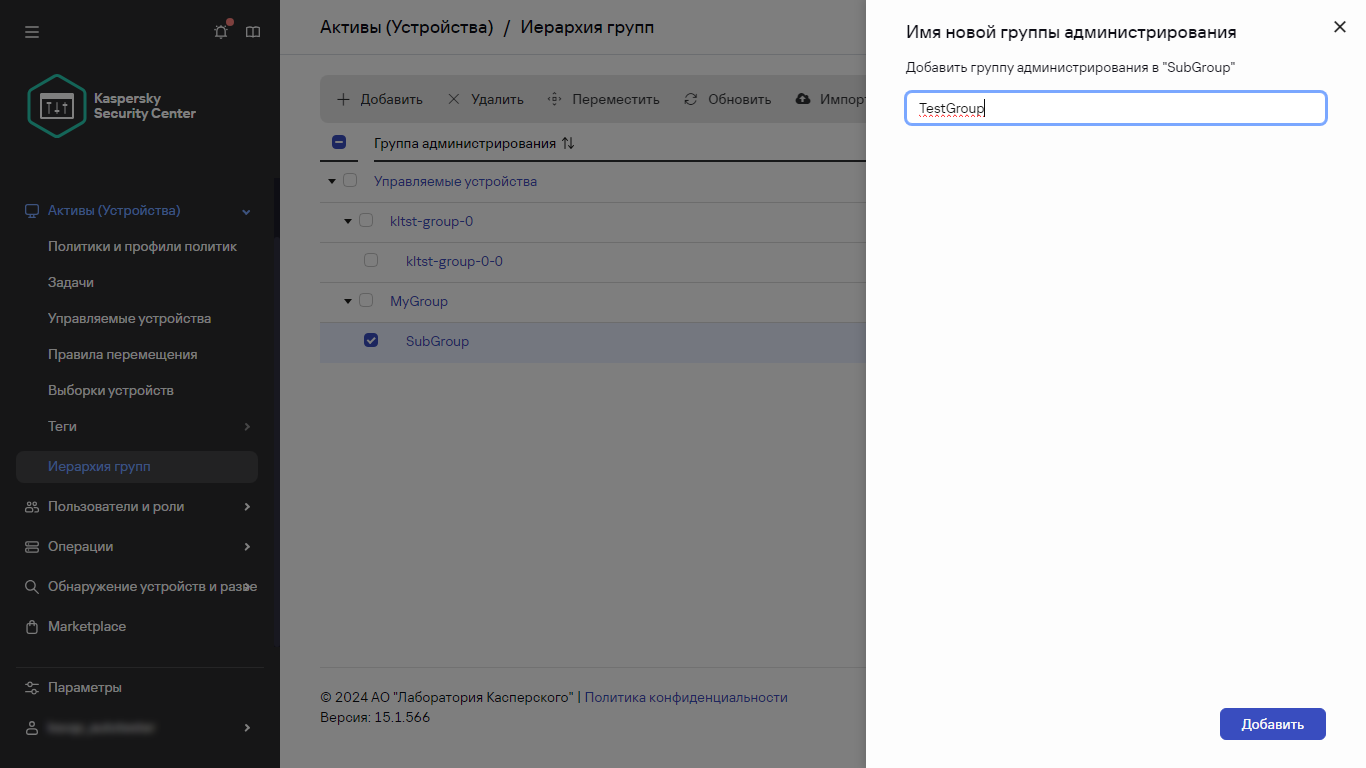Close the new group panel

1340,27
